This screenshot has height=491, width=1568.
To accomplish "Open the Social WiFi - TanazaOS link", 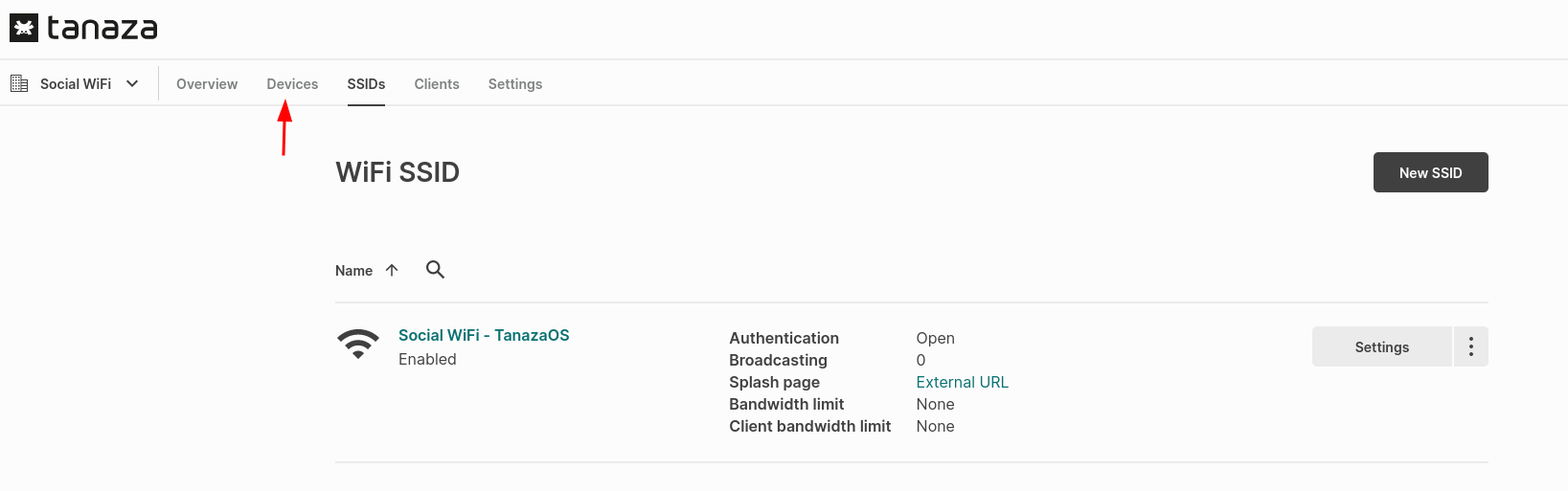I will coord(484,335).
